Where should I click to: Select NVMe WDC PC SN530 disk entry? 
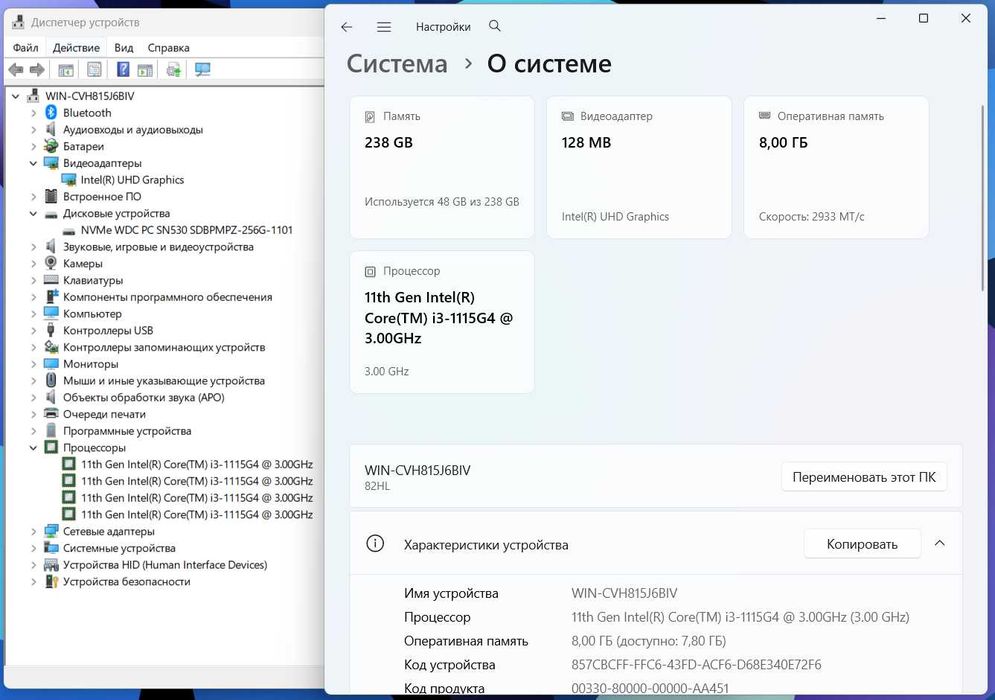click(187, 230)
